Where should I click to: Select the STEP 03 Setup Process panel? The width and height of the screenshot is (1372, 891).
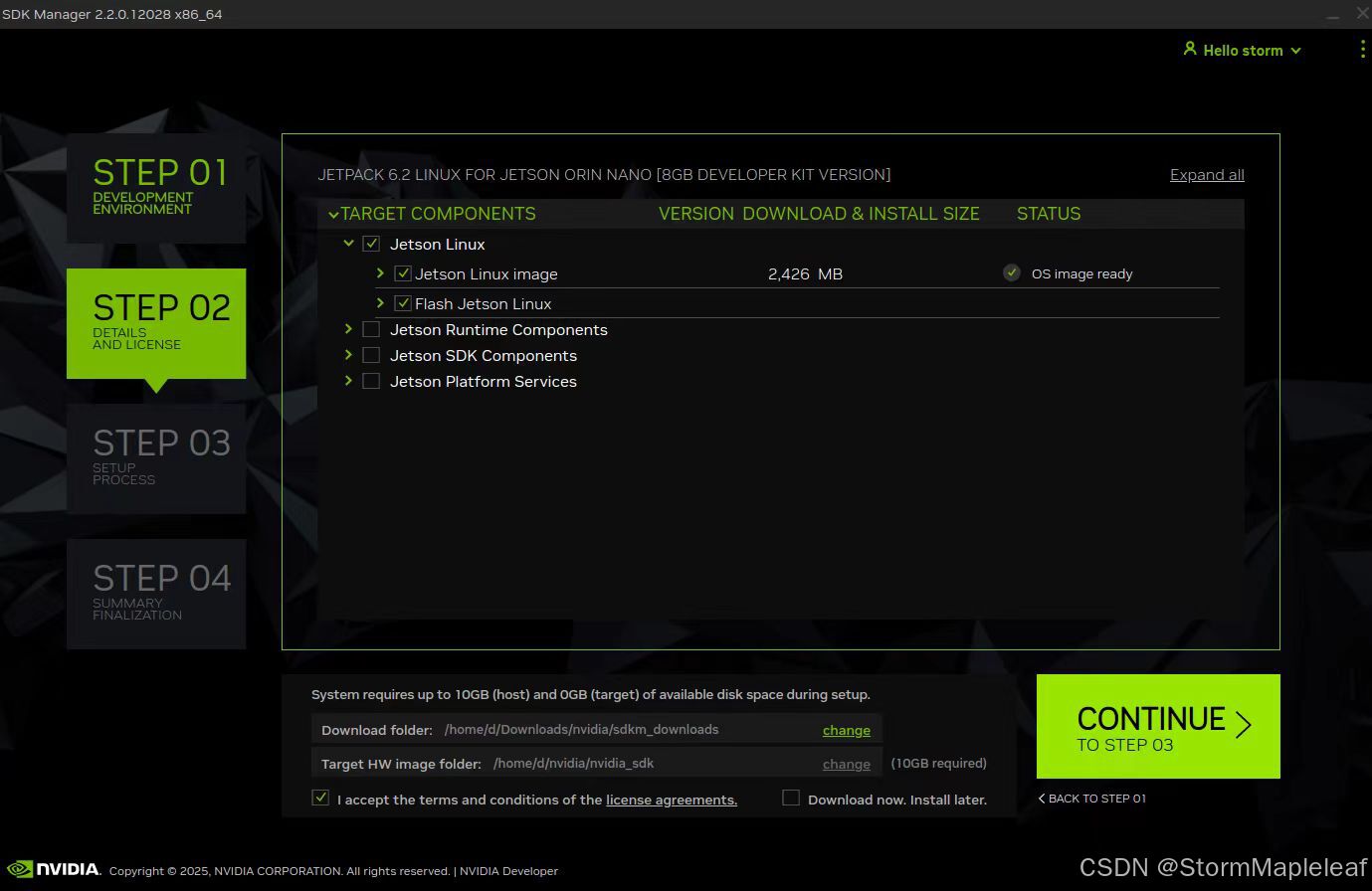[x=156, y=457]
